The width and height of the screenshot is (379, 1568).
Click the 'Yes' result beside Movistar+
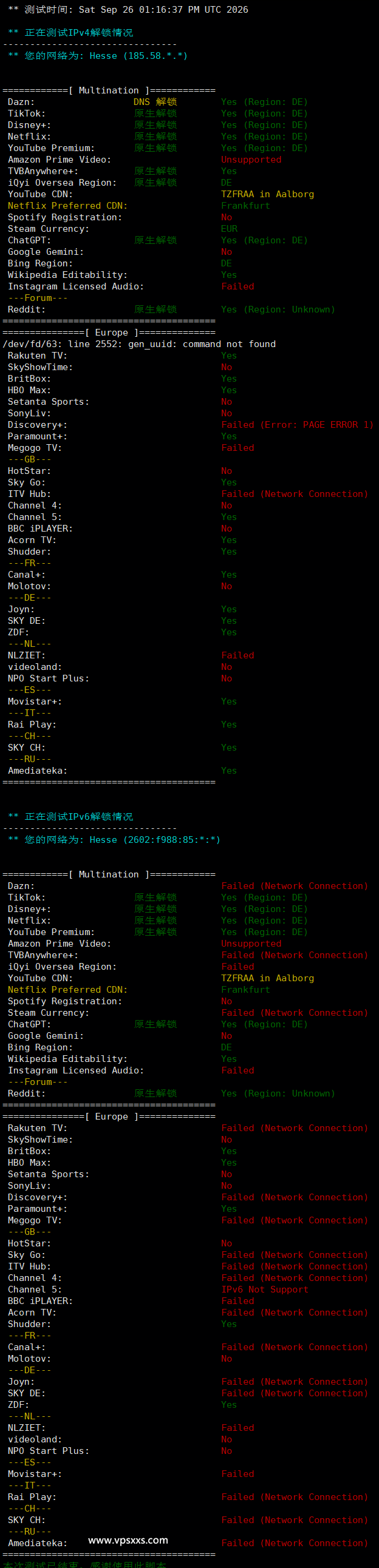pyautogui.click(x=229, y=702)
